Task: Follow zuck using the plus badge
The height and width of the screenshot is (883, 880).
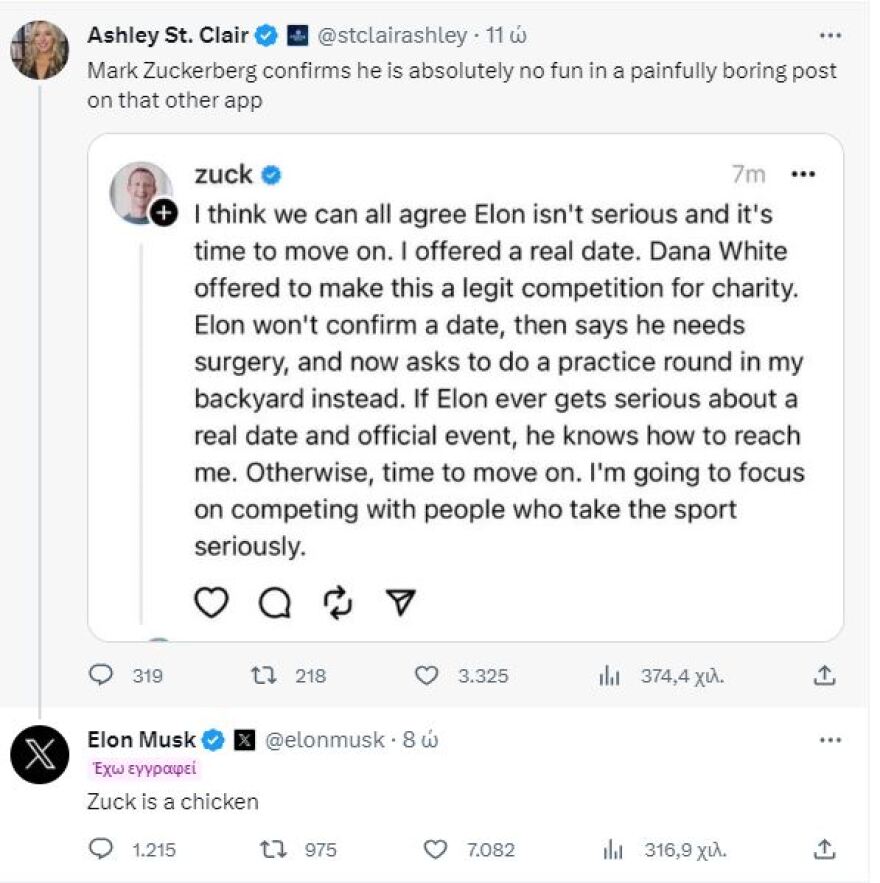Action: [x=164, y=212]
